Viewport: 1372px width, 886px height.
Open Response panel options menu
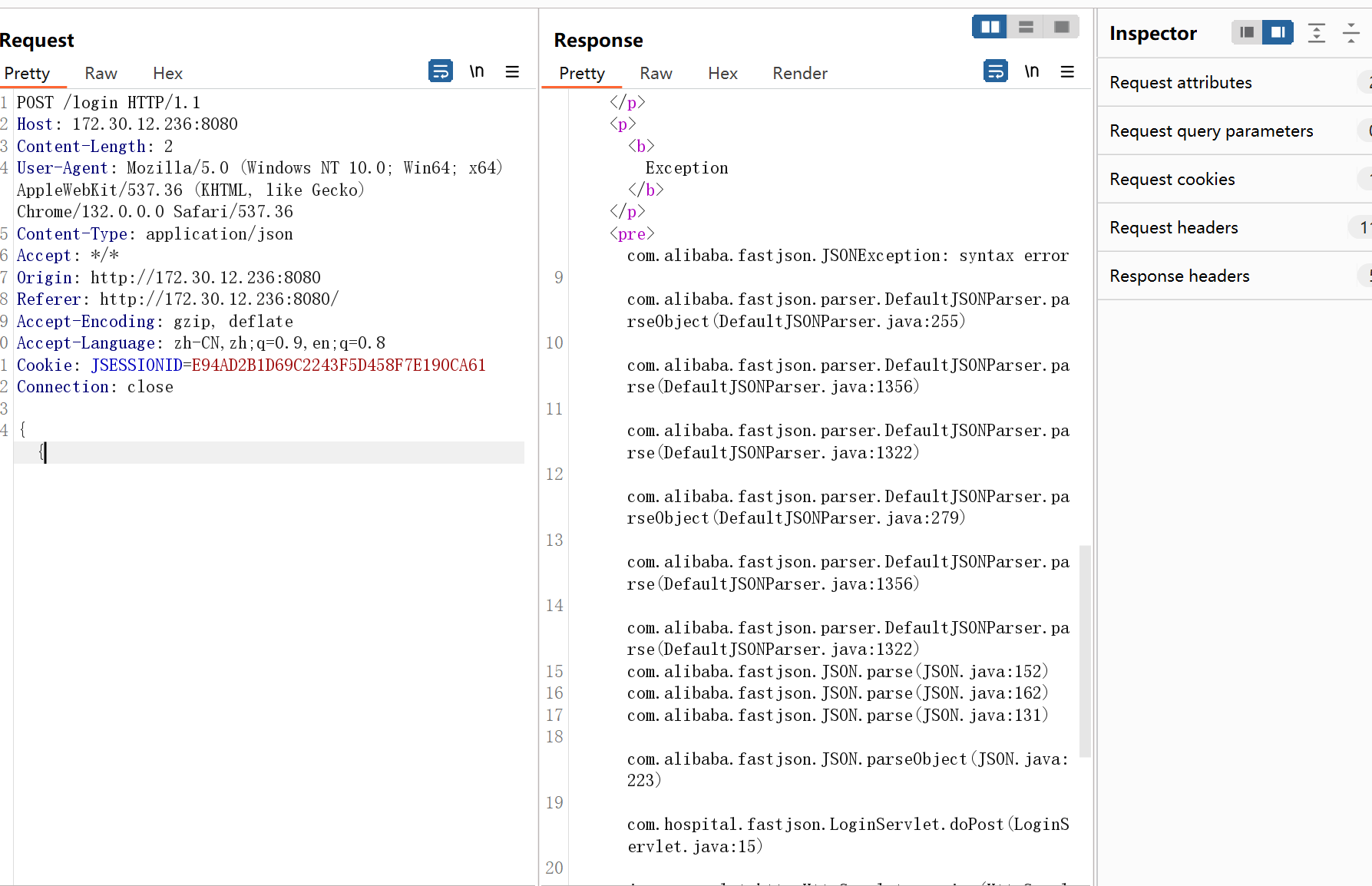[1067, 71]
